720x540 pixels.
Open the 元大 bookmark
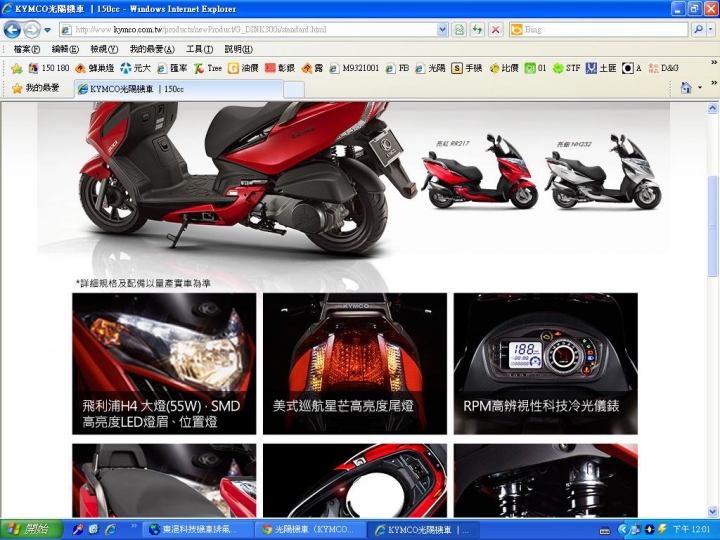click(135, 68)
